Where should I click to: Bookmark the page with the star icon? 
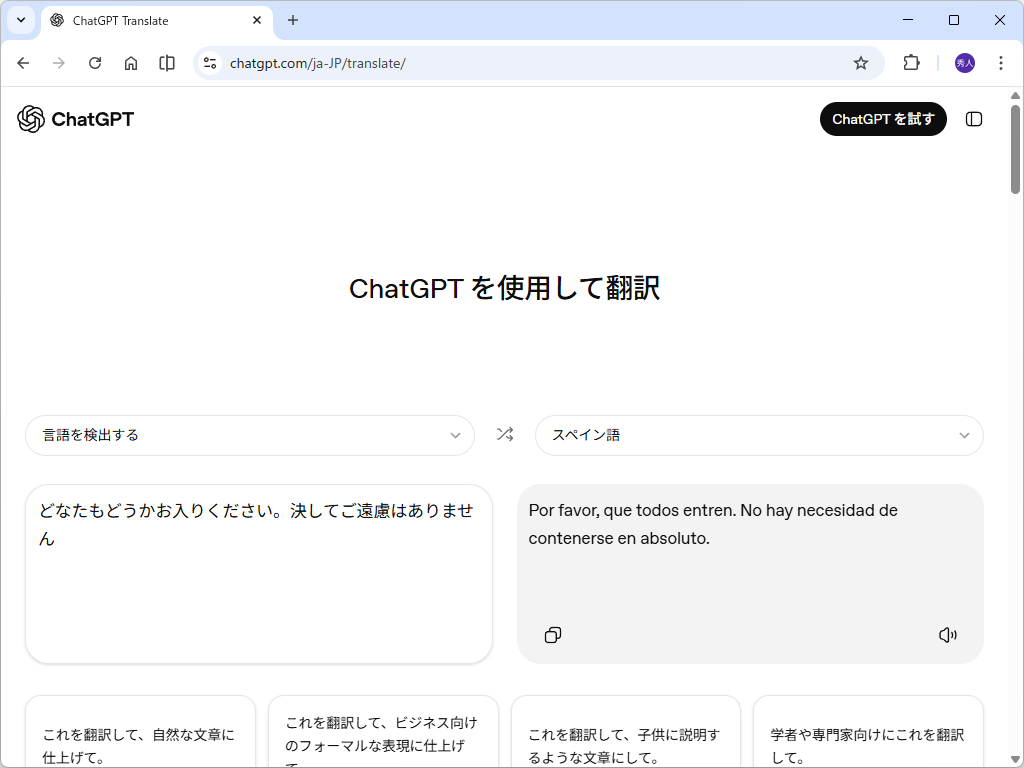pyautogui.click(x=861, y=62)
